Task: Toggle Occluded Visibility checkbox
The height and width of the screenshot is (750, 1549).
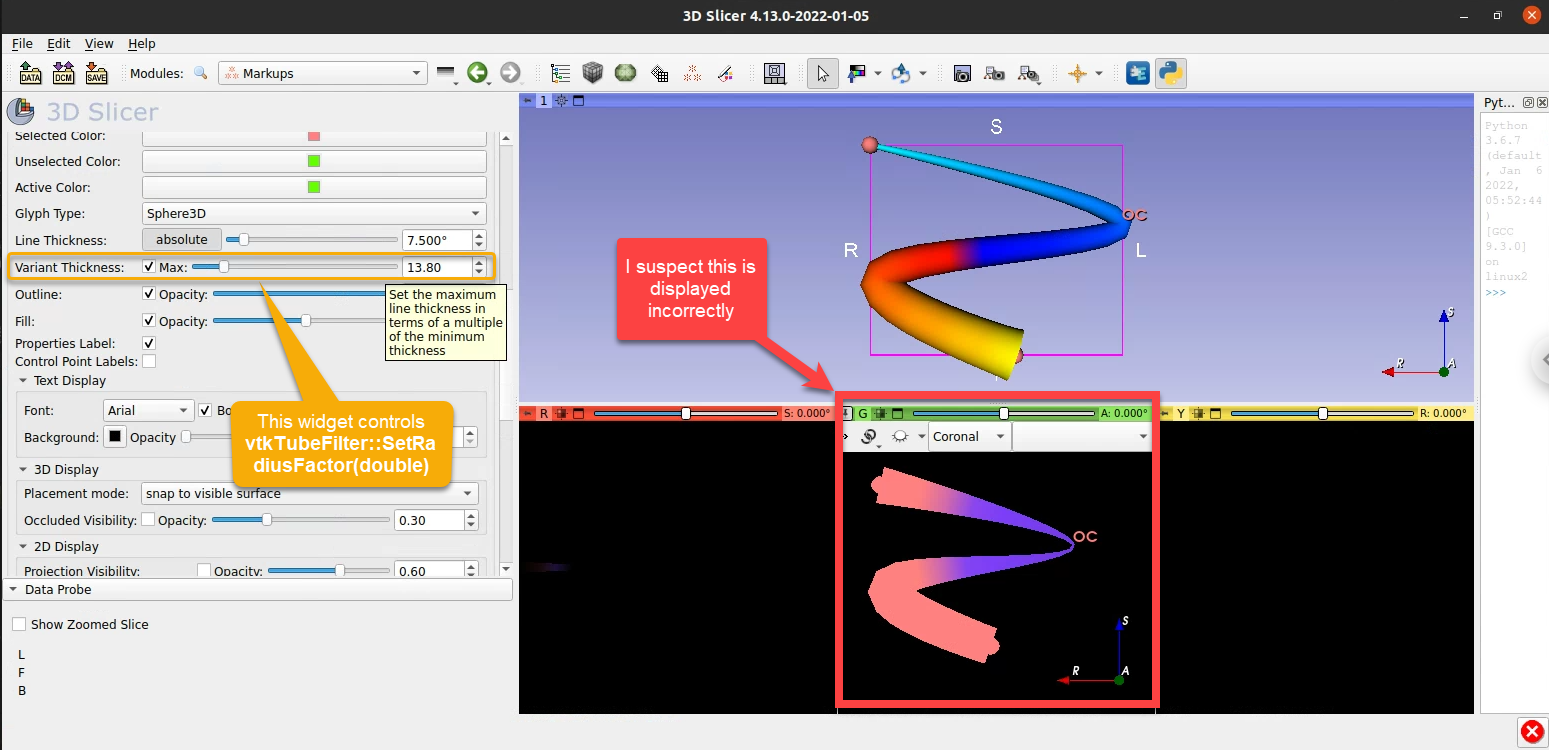Action: click(148, 520)
